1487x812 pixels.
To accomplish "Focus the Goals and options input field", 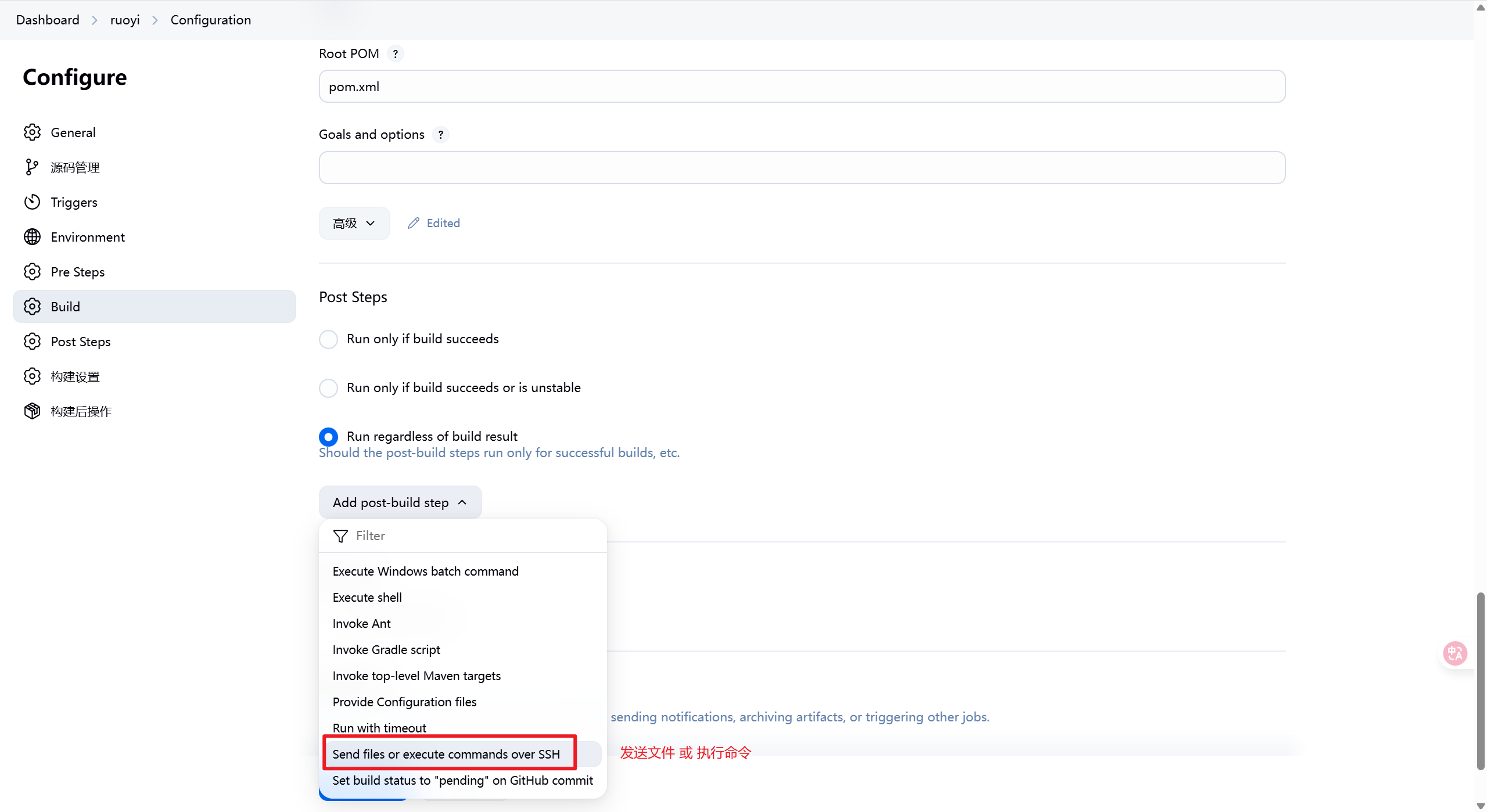I will tap(802, 168).
